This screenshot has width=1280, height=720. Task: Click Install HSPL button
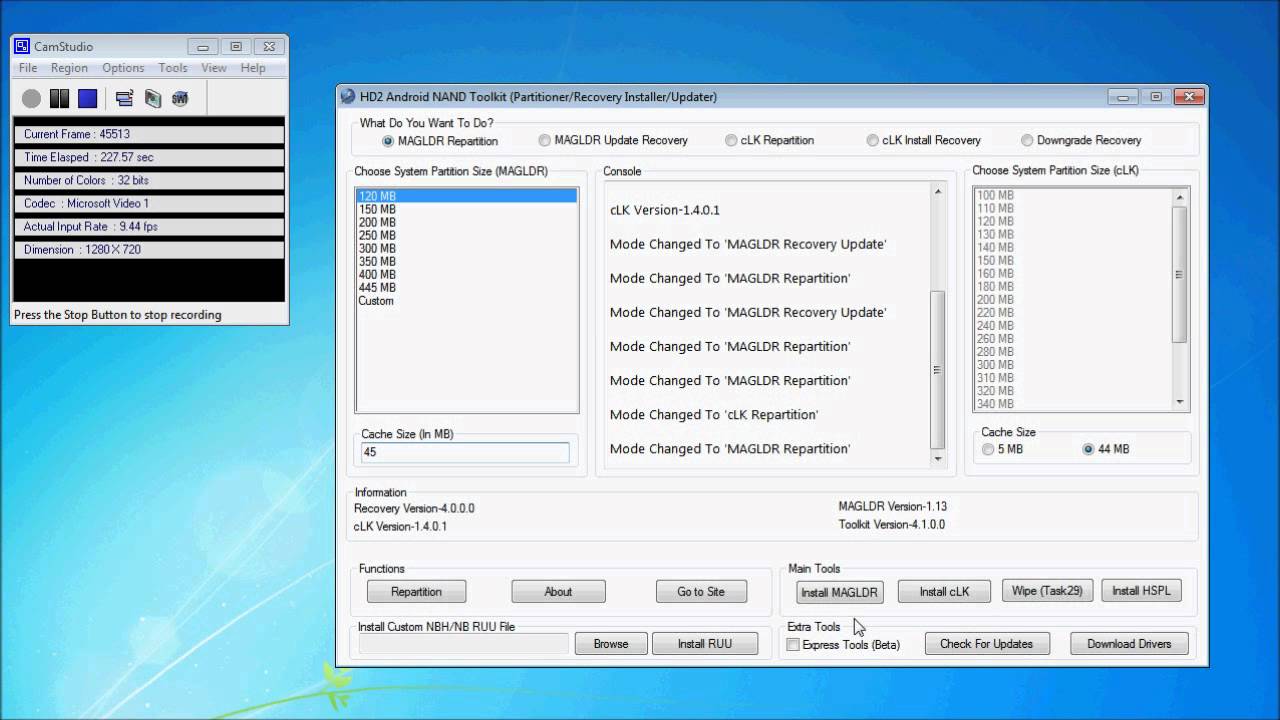1141,591
